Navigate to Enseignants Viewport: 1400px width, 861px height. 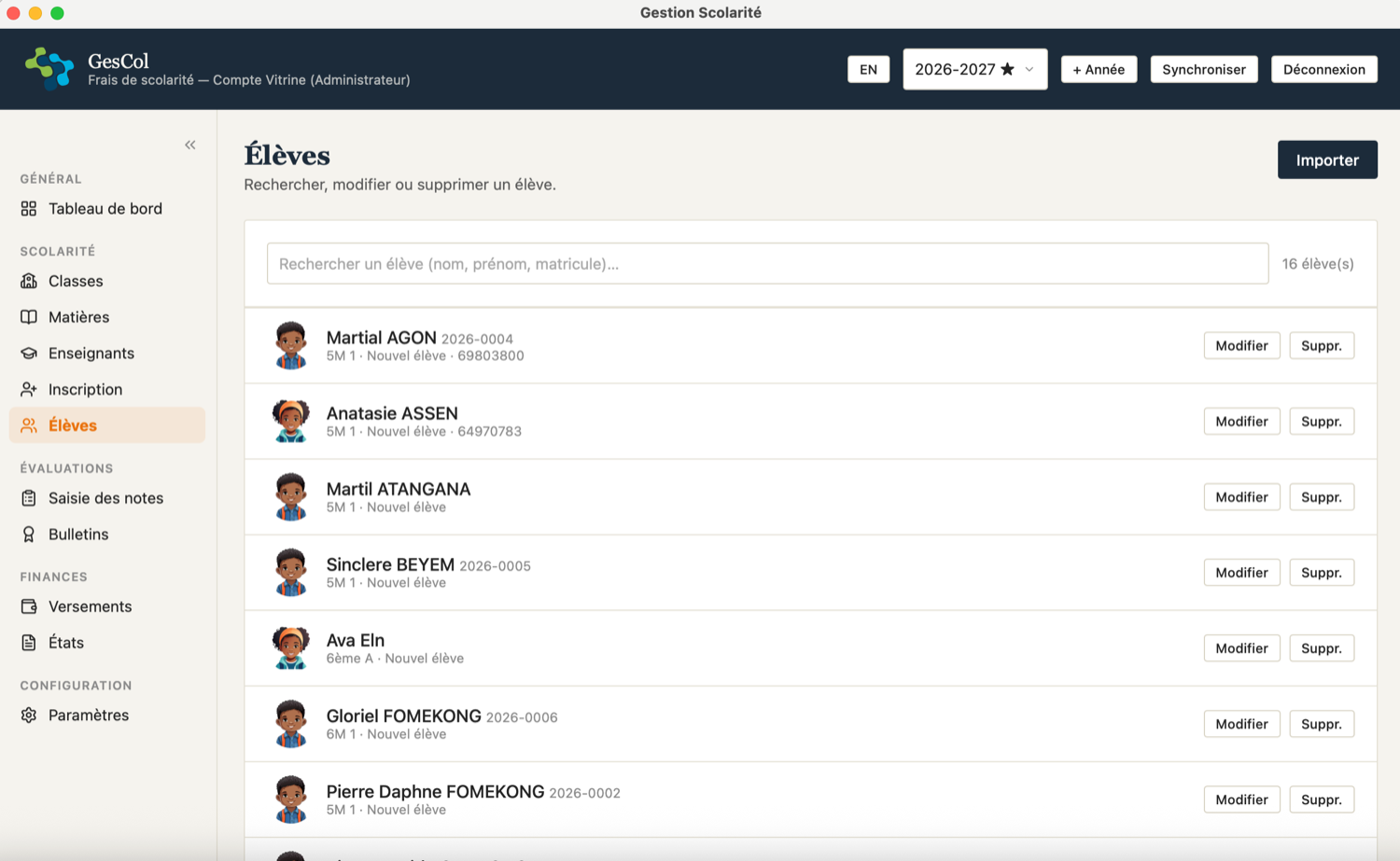[107, 354]
